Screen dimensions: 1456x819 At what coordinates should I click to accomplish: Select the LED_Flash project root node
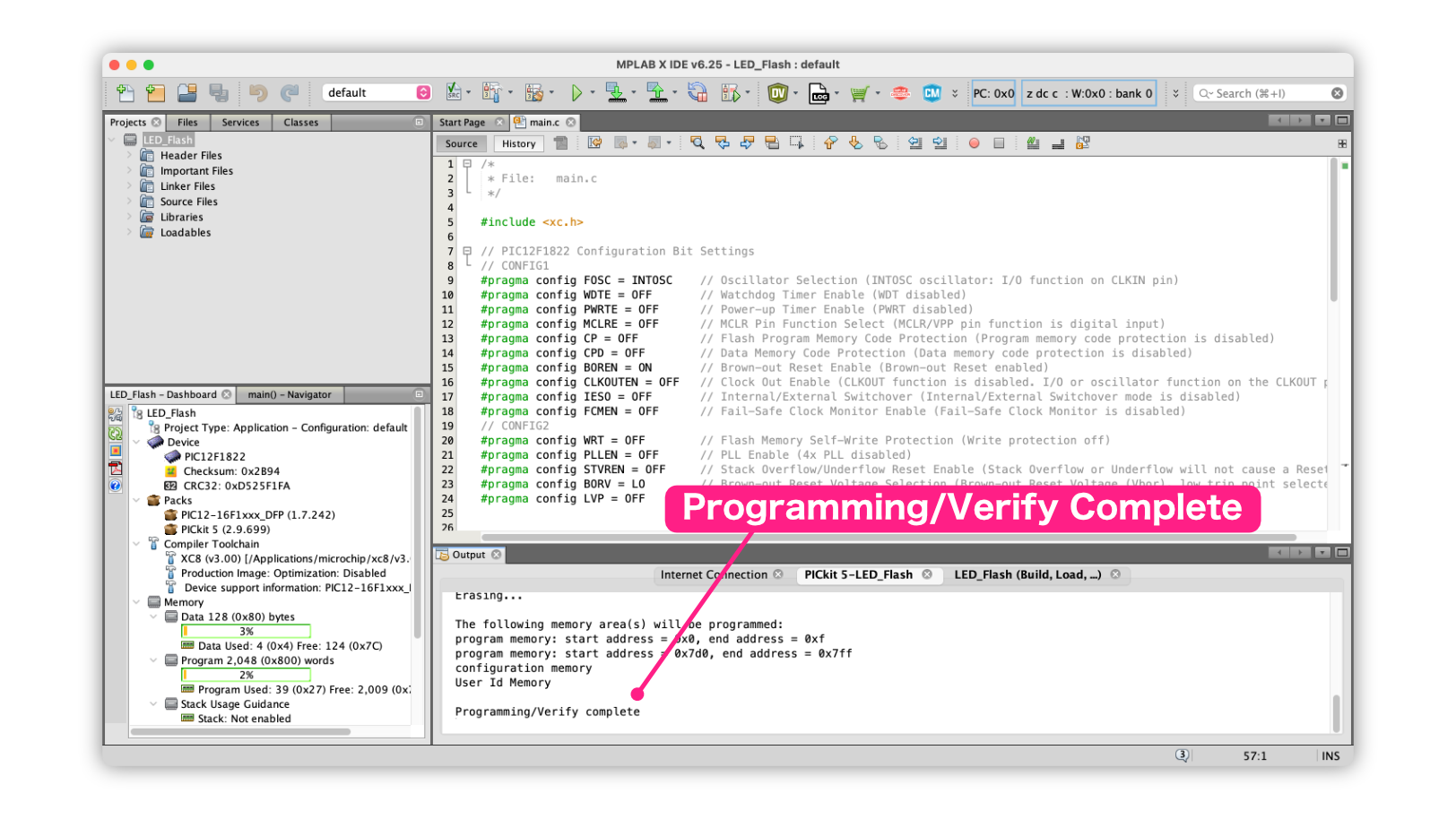click(168, 140)
